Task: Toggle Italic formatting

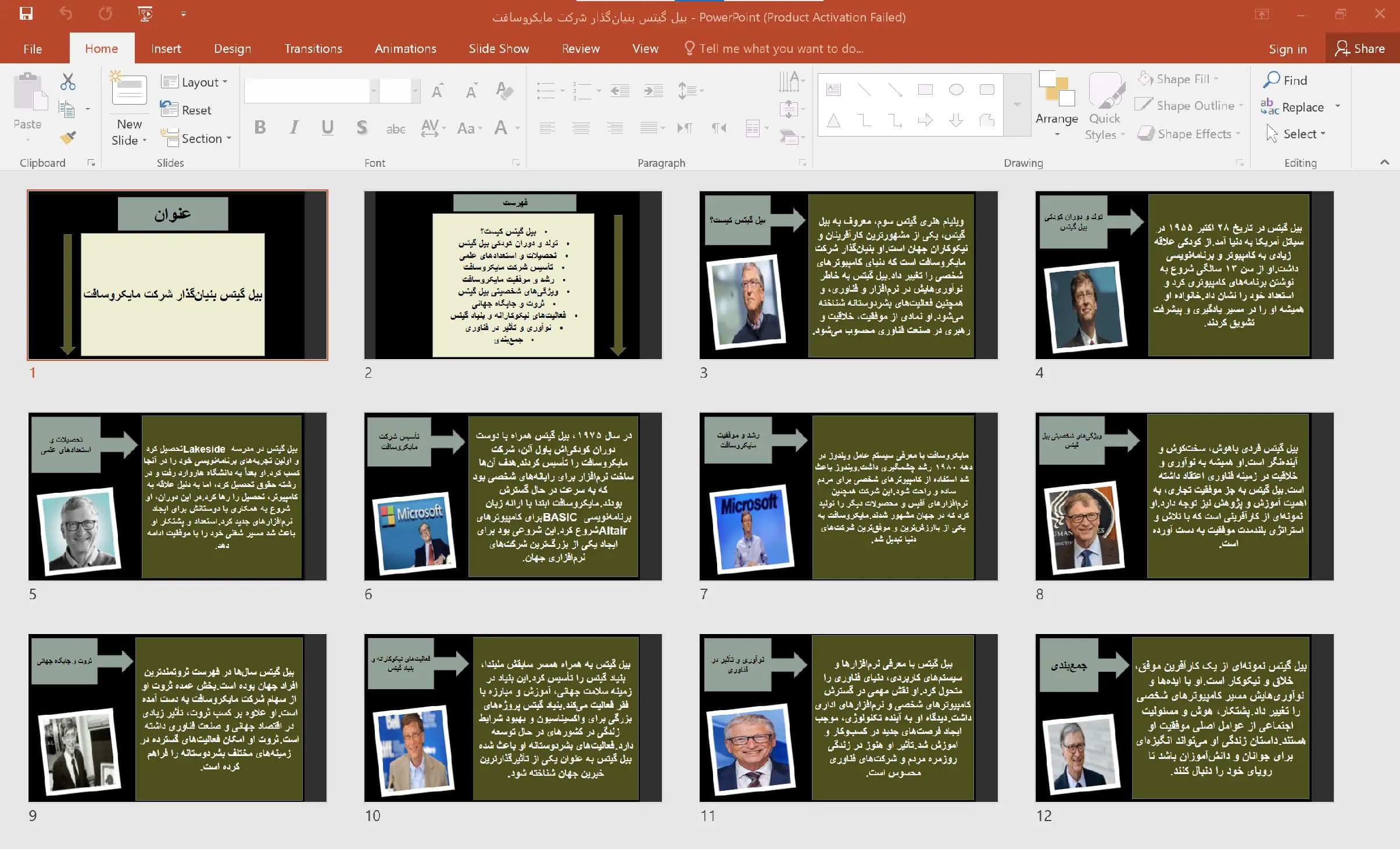Action: tap(294, 127)
